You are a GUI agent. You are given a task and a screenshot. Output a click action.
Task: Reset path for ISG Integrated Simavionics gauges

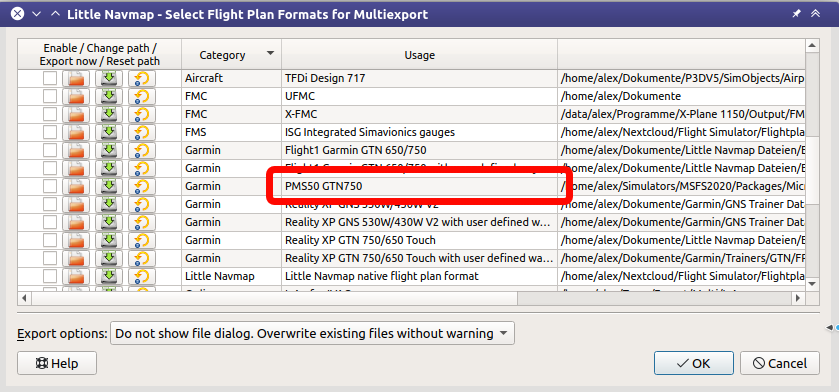pyautogui.click(x=142, y=132)
